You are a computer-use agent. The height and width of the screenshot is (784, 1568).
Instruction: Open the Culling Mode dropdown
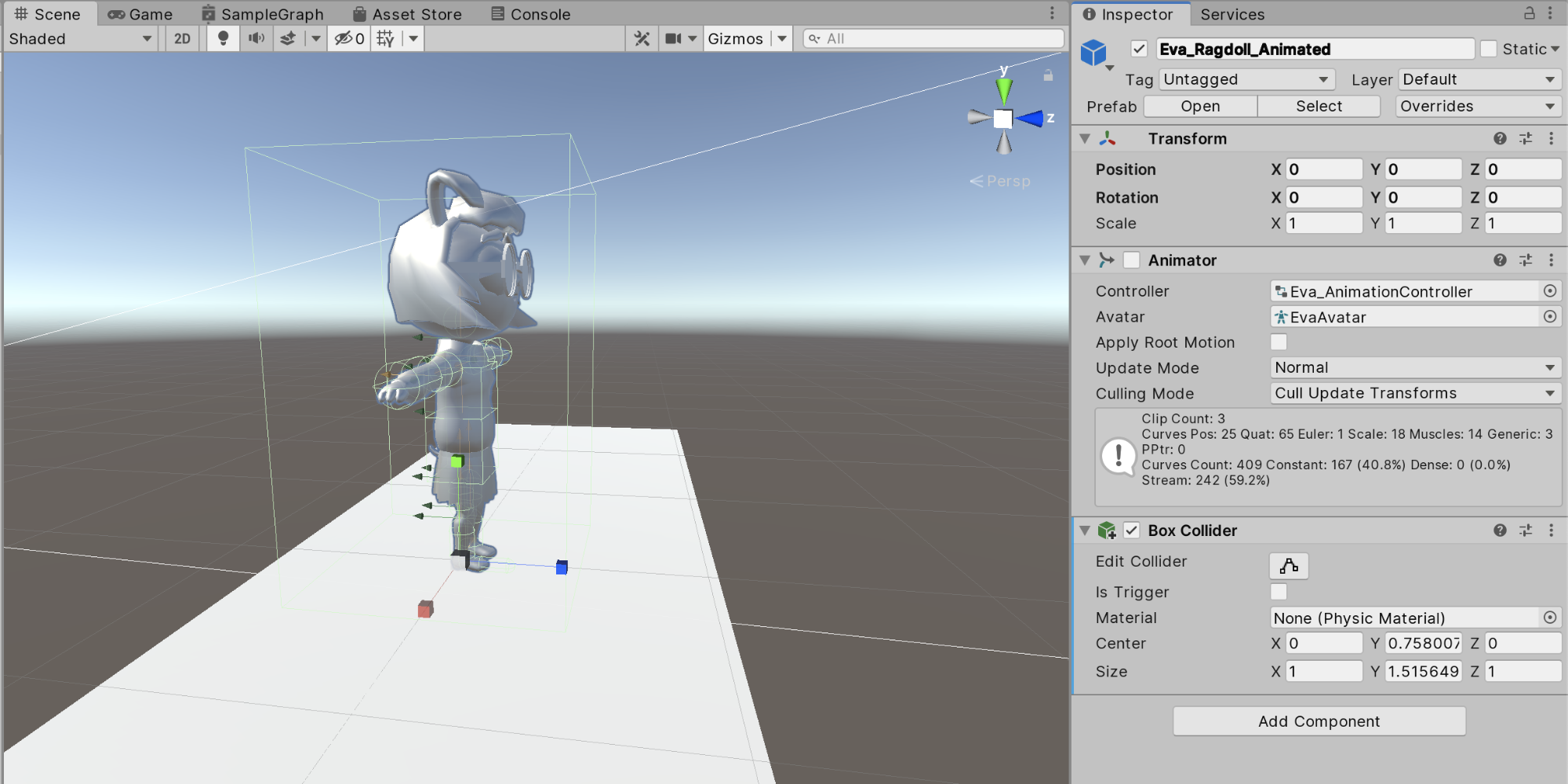point(1414,393)
